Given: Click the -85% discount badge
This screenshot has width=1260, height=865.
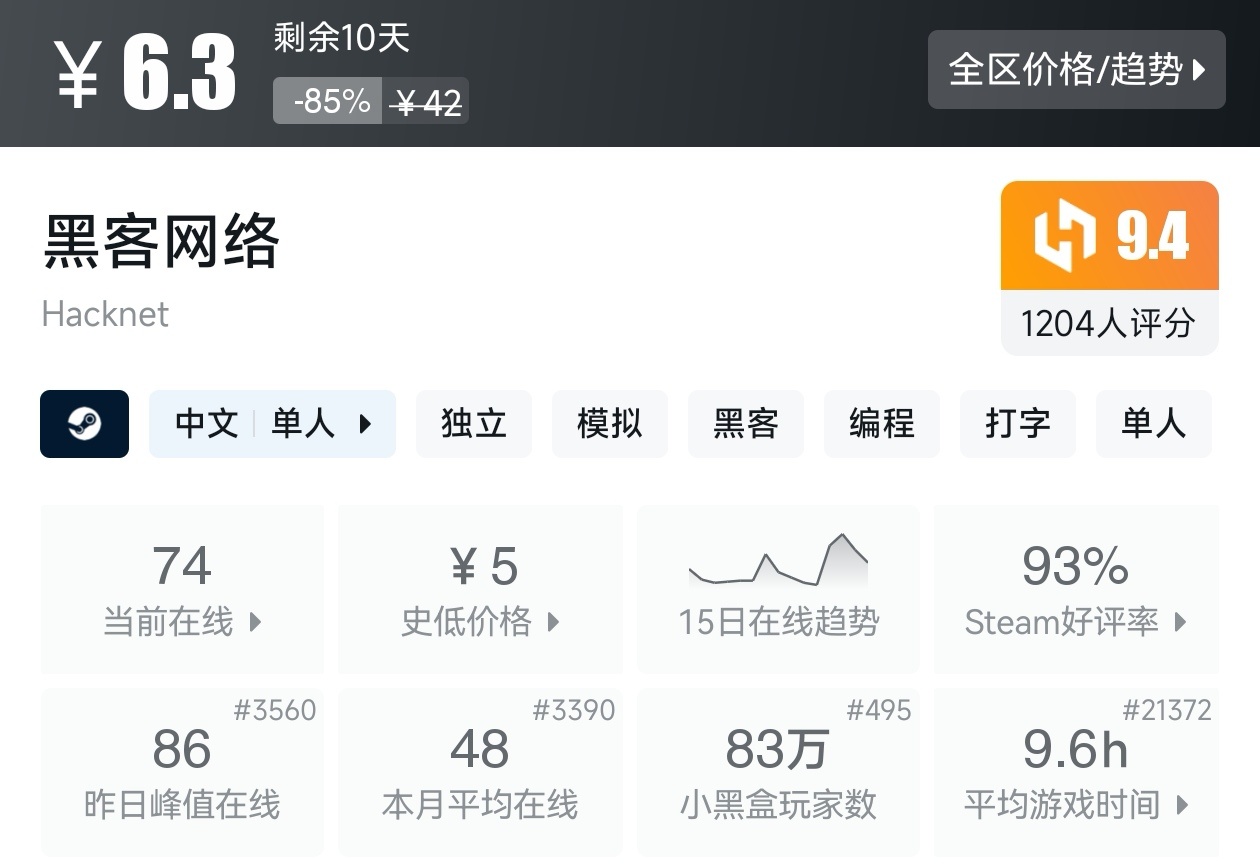Looking at the screenshot, I should coord(327,101).
